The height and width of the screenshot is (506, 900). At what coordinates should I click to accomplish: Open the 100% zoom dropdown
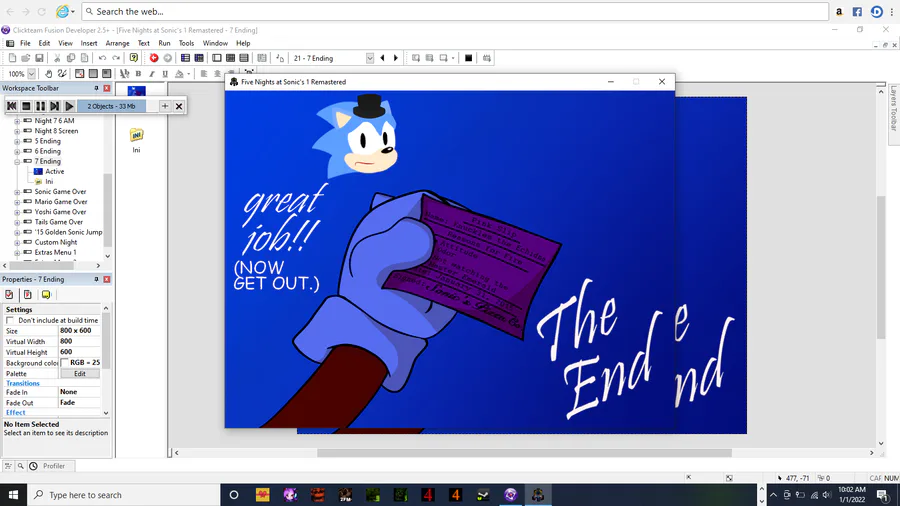point(32,73)
